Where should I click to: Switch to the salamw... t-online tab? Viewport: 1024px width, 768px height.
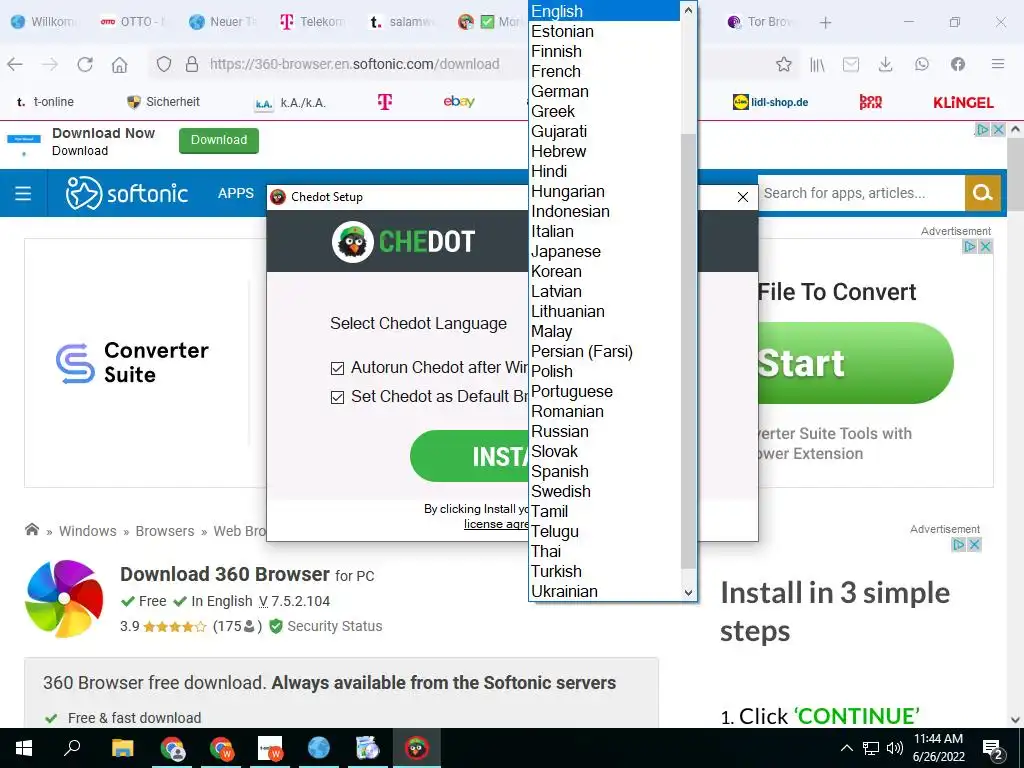click(x=402, y=22)
